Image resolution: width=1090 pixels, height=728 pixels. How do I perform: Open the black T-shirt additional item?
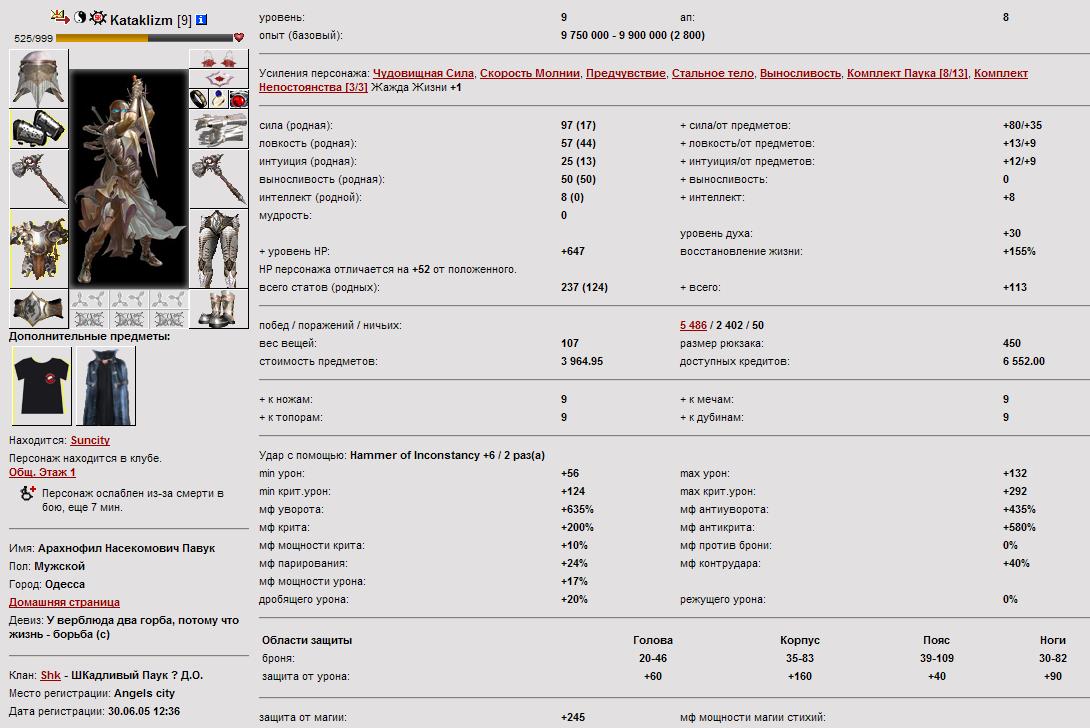(x=42, y=386)
